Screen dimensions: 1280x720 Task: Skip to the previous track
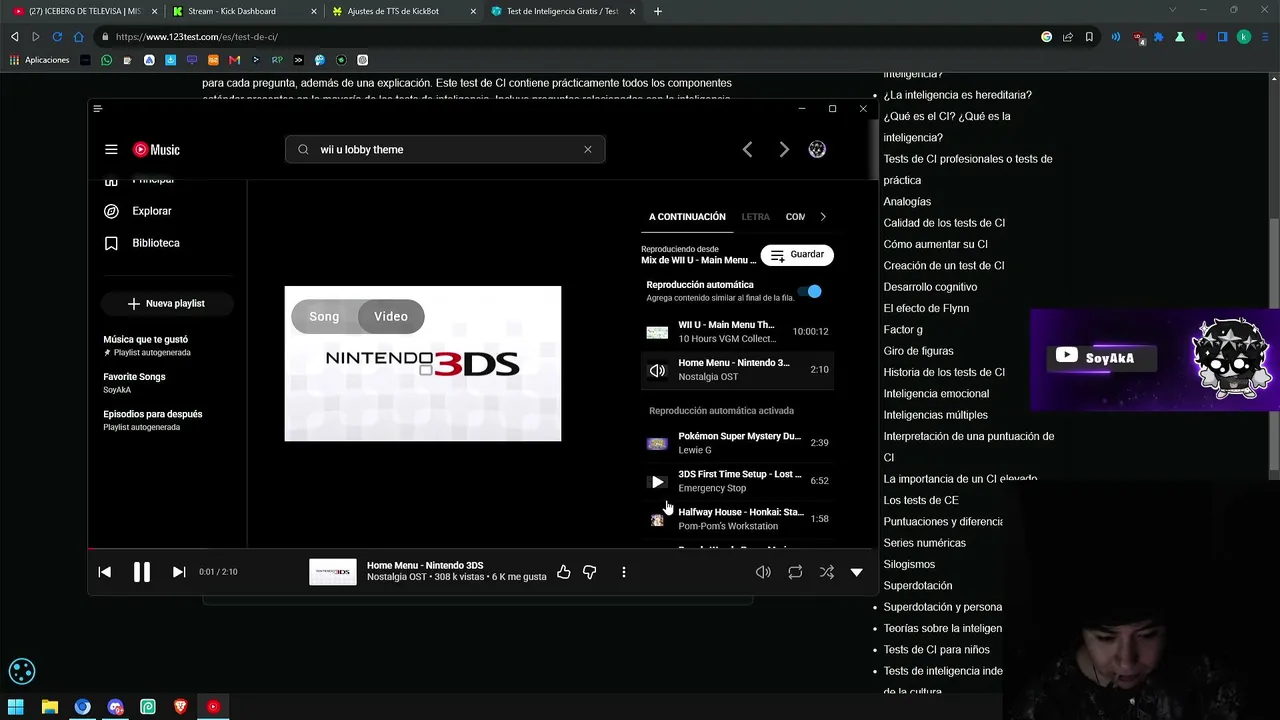tap(105, 572)
